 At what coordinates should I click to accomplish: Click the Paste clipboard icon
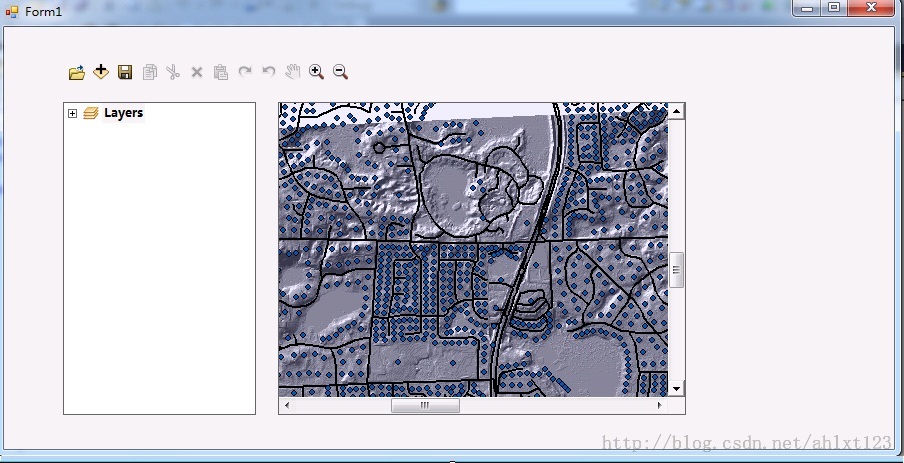(221, 72)
